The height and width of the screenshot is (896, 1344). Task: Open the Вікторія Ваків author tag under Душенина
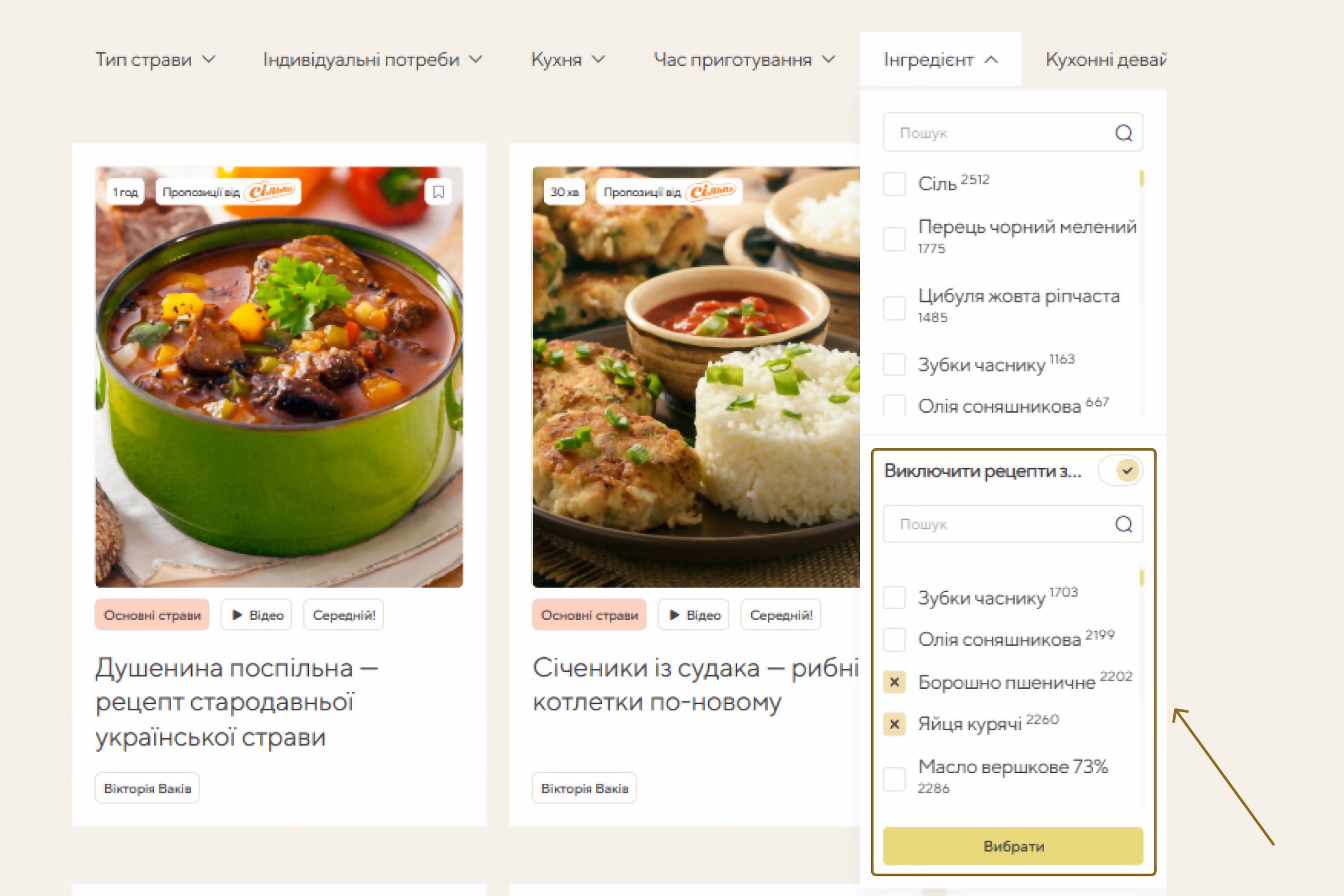tap(147, 788)
